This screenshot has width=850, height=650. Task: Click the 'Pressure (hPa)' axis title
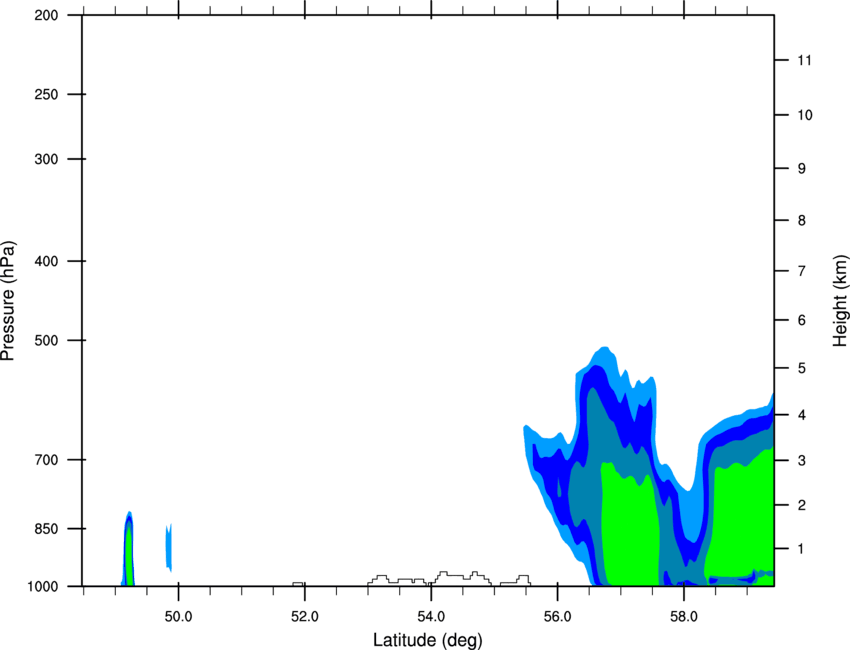[x=8, y=301]
